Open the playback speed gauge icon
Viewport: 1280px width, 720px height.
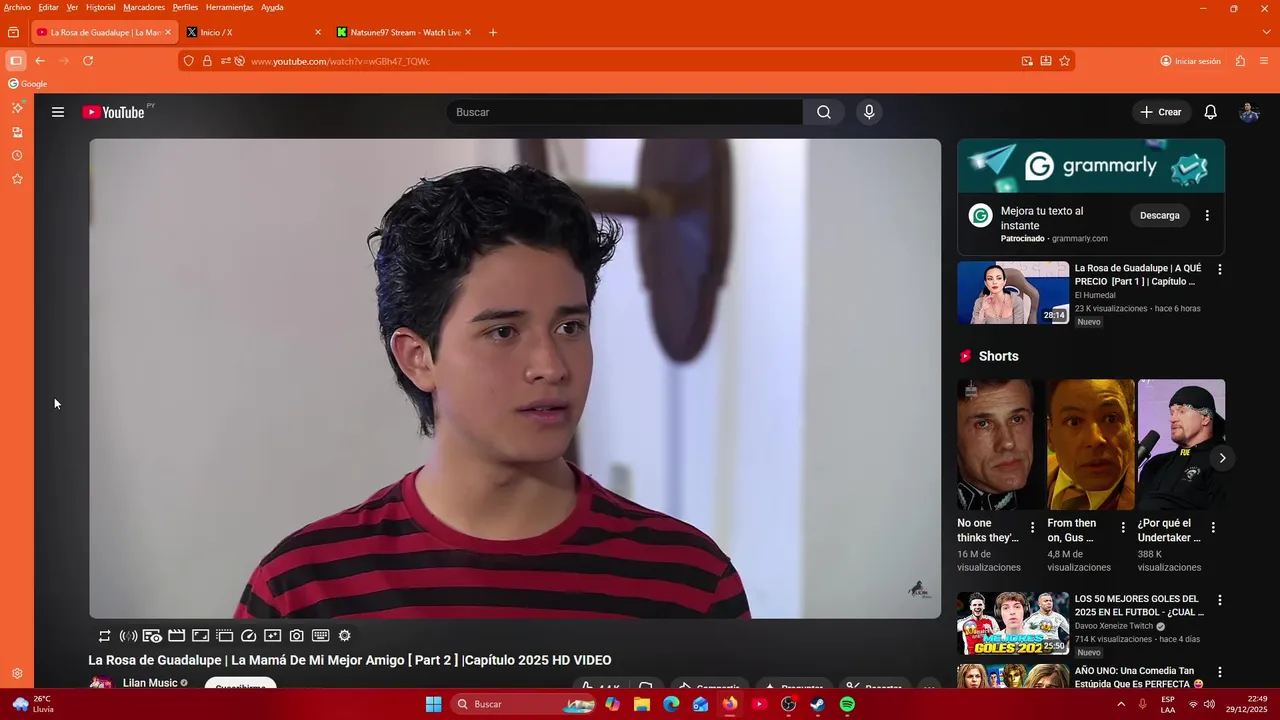[248, 636]
